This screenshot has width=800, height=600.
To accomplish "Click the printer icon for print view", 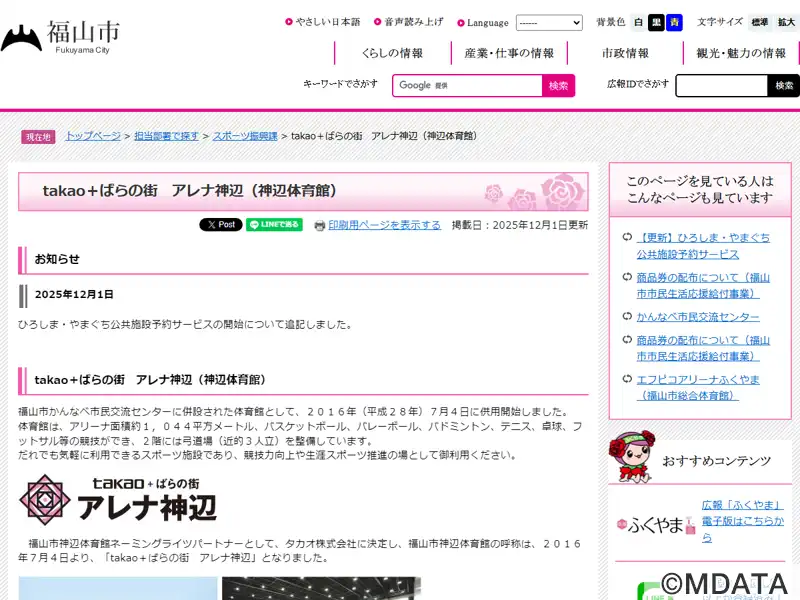I will click(319, 226).
